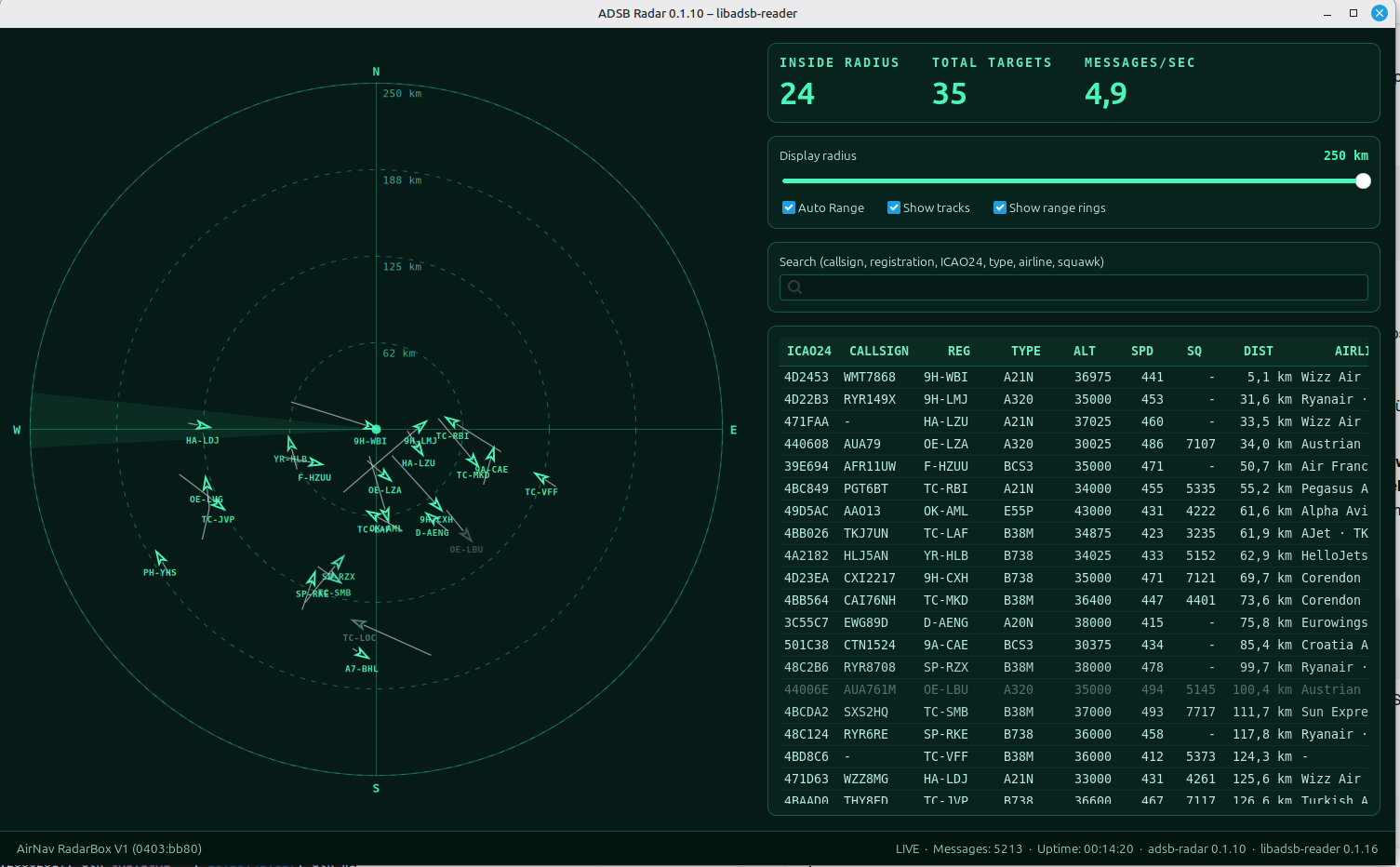1400x867 pixels.
Task: Select the WMT7868 row in table
Action: pyautogui.click(x=1073, y=377)
